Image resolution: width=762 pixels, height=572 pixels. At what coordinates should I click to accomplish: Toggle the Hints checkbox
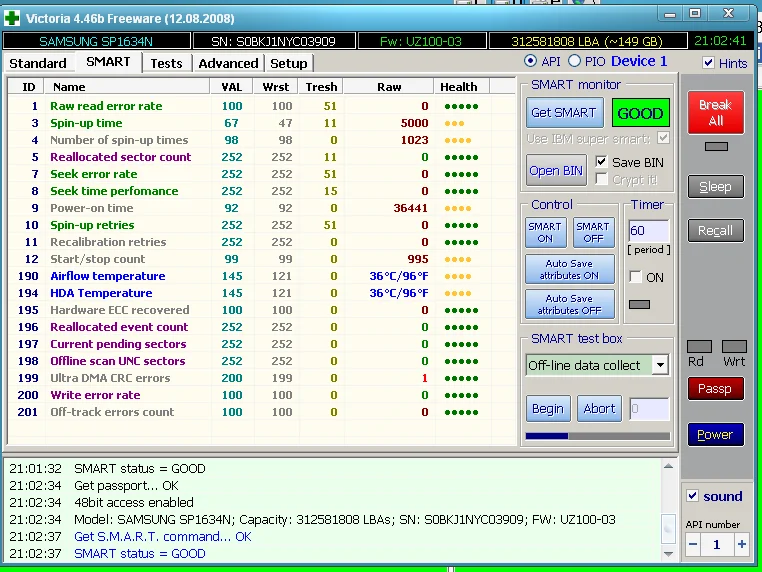pyautogui.click(x=709, y=63)
